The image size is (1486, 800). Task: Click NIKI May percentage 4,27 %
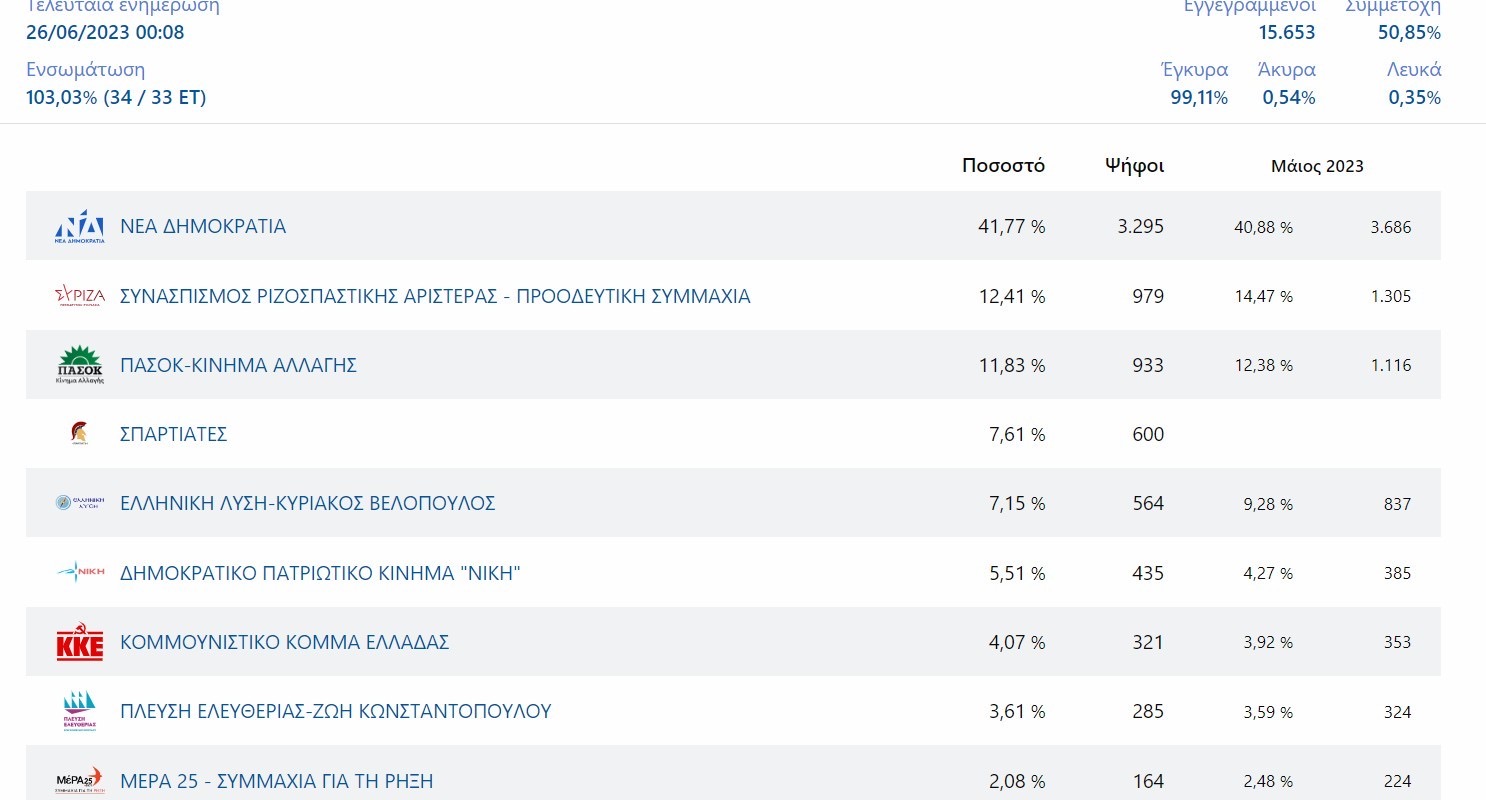click(1268, 574)
